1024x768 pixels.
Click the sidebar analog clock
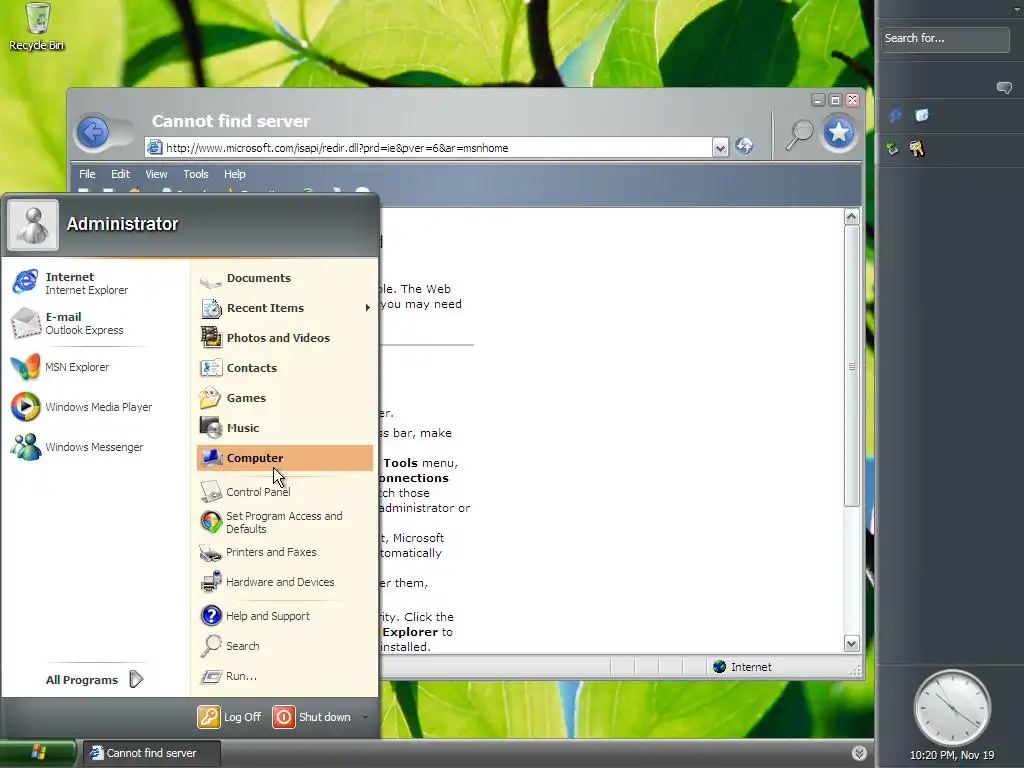(x=952, y=708)
